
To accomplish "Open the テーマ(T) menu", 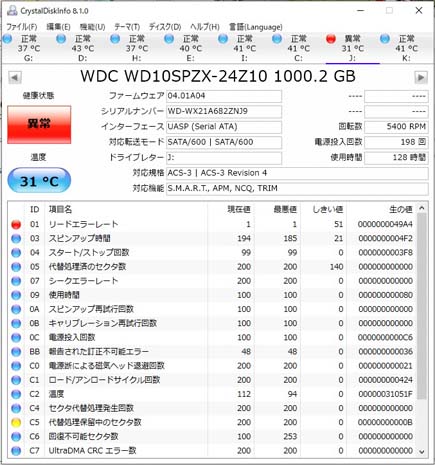I will click(127, 27).
